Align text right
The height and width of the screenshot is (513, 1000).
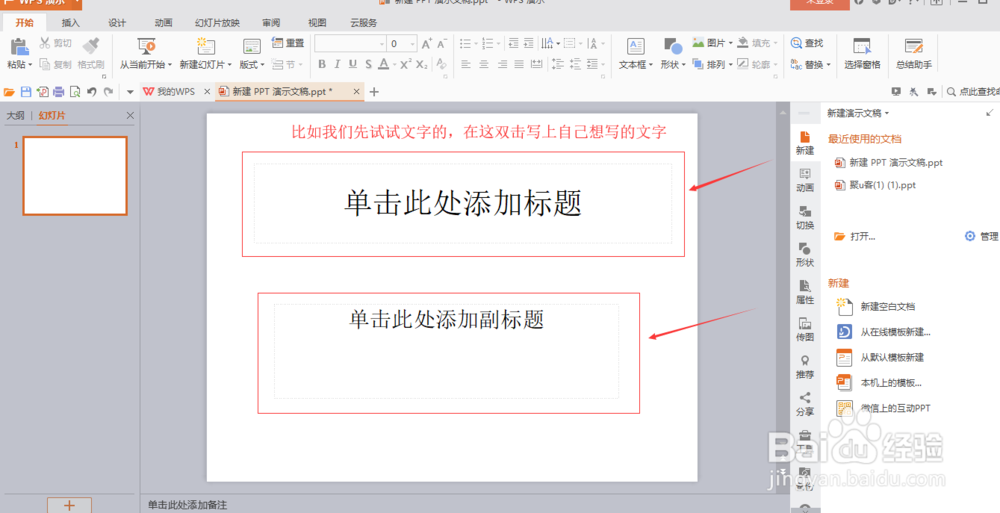(503, 64)
